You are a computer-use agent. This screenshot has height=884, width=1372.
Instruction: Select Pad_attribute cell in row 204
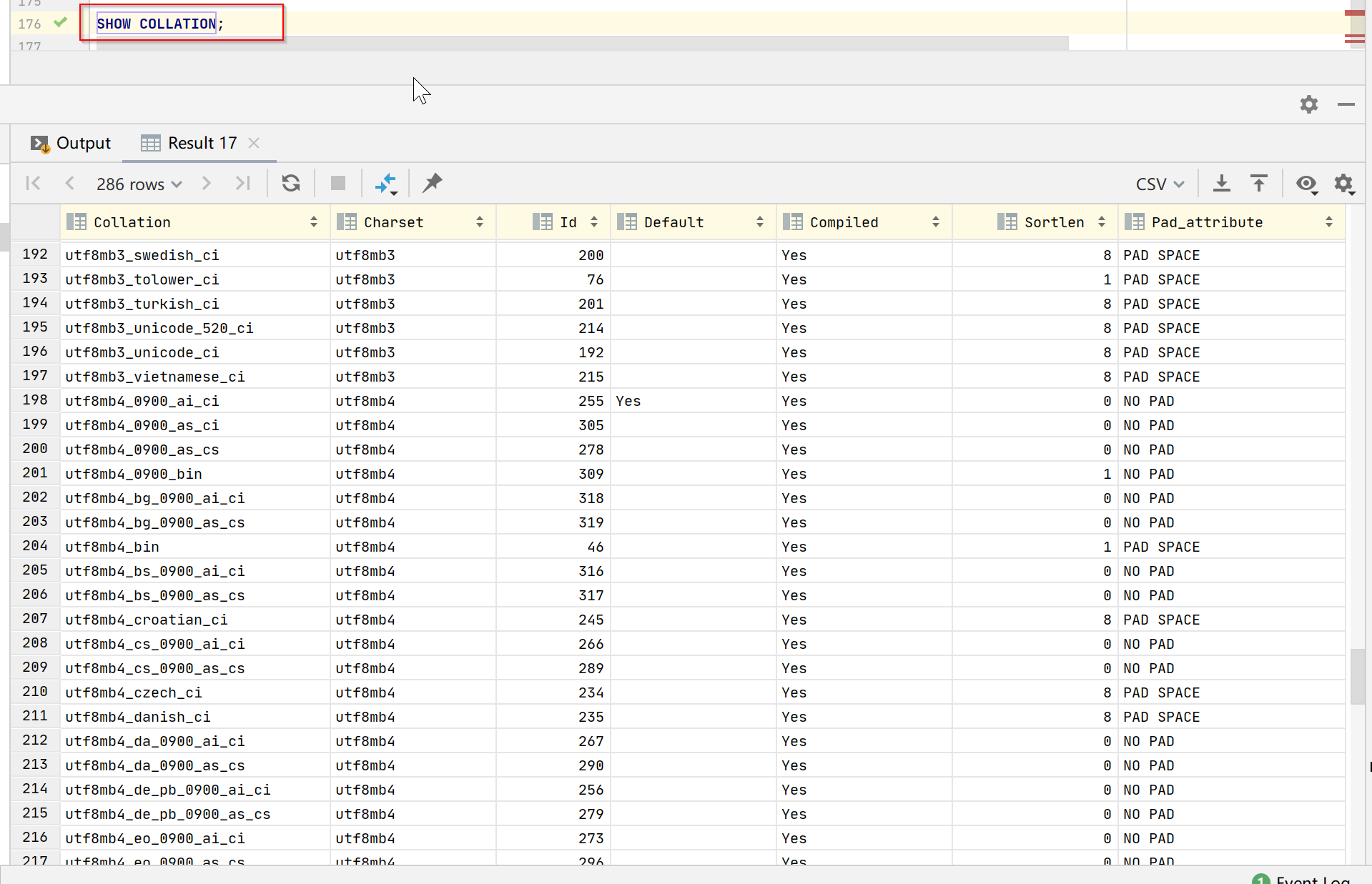(1232, 547)
